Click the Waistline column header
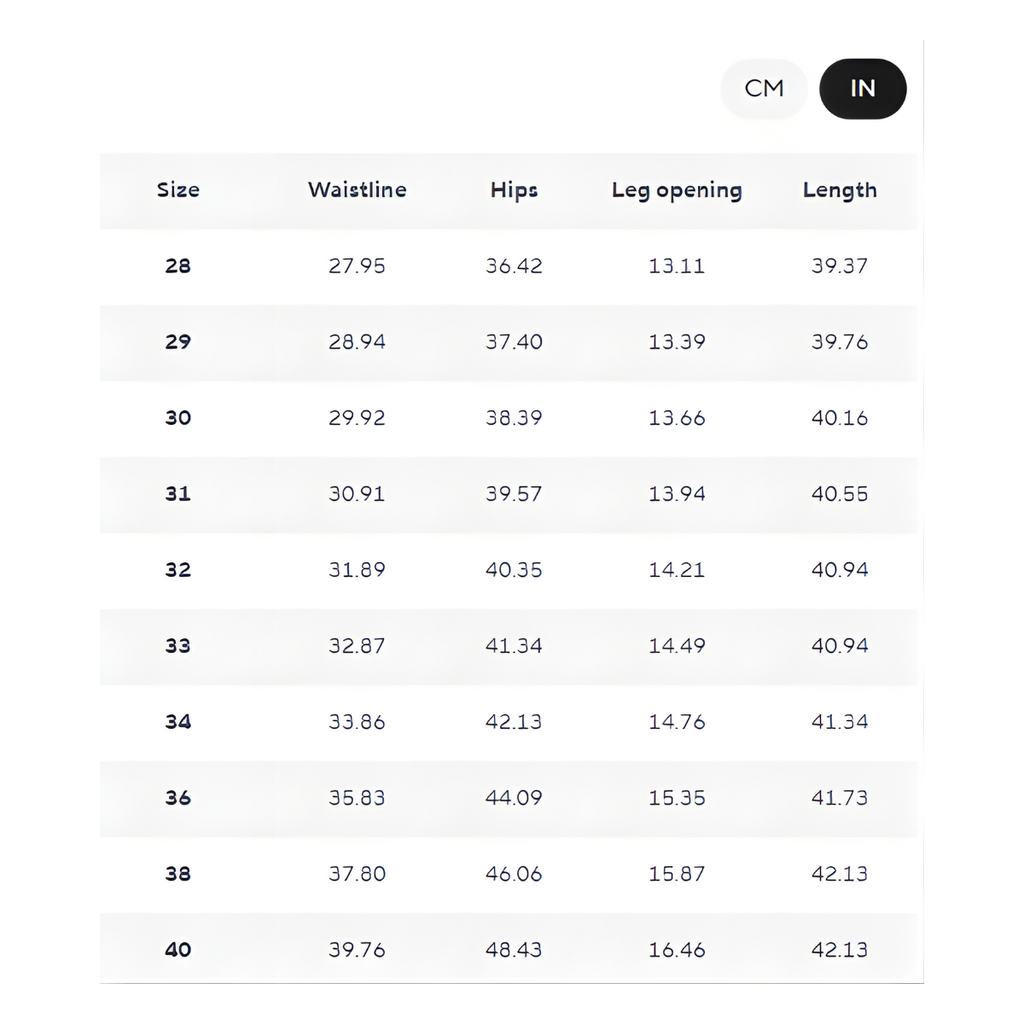Viewport: 1024px width, 1024px height. [x=357, y=190]
